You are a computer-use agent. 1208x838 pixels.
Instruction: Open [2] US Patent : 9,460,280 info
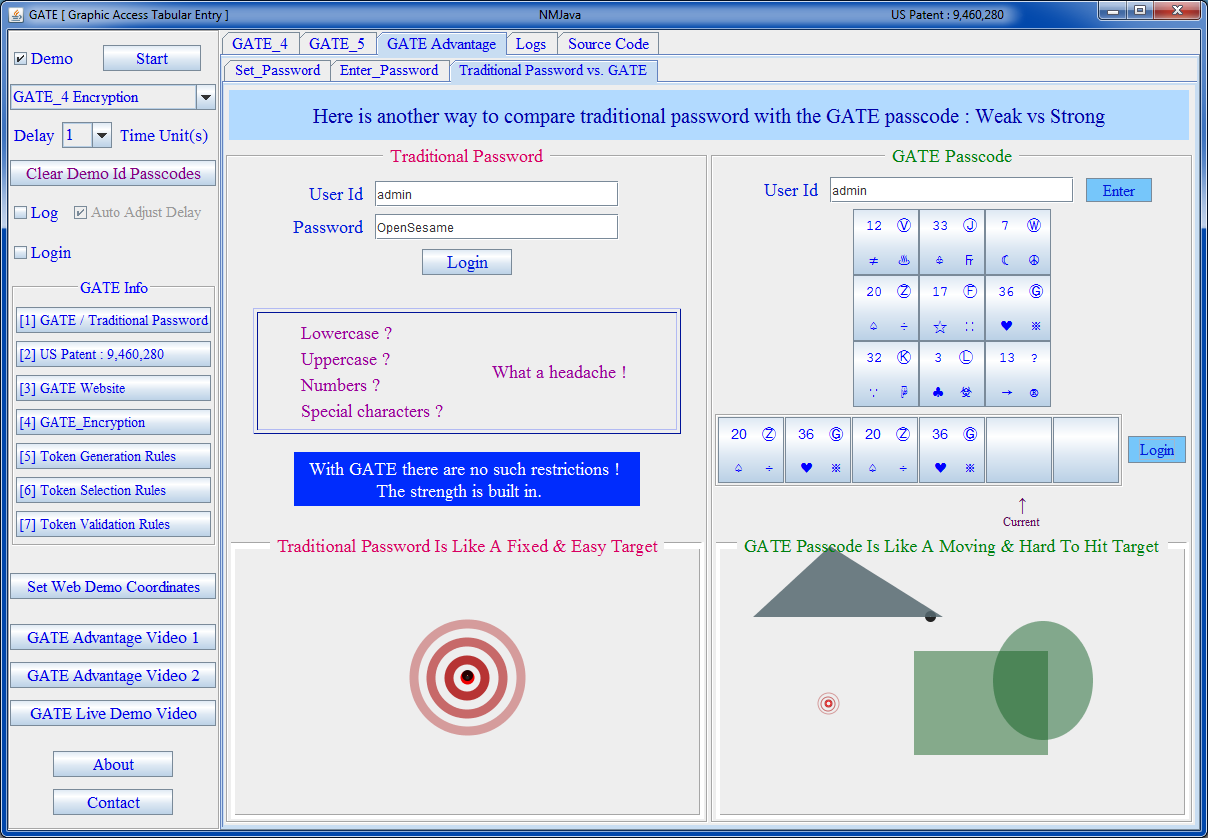pos(114,354)
